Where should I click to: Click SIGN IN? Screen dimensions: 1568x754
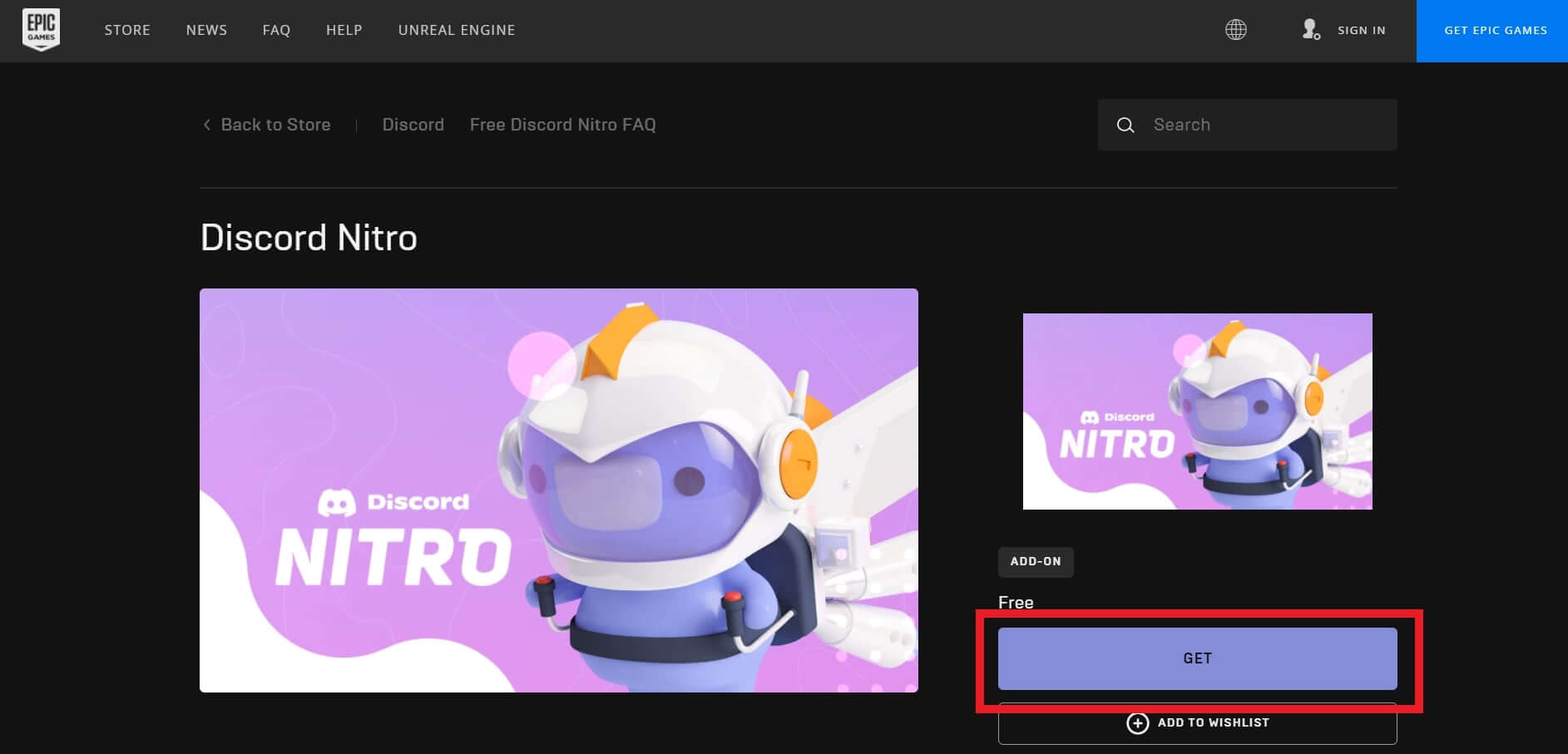click(x=1362, y=30)
